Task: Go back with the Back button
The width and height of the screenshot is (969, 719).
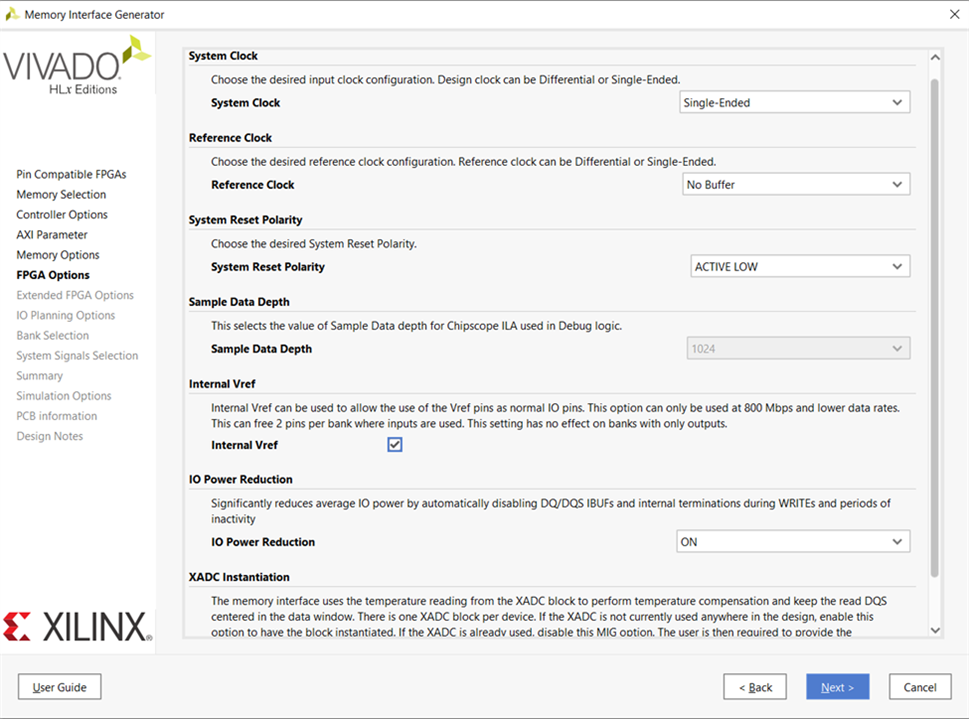Action: (755, 687)
